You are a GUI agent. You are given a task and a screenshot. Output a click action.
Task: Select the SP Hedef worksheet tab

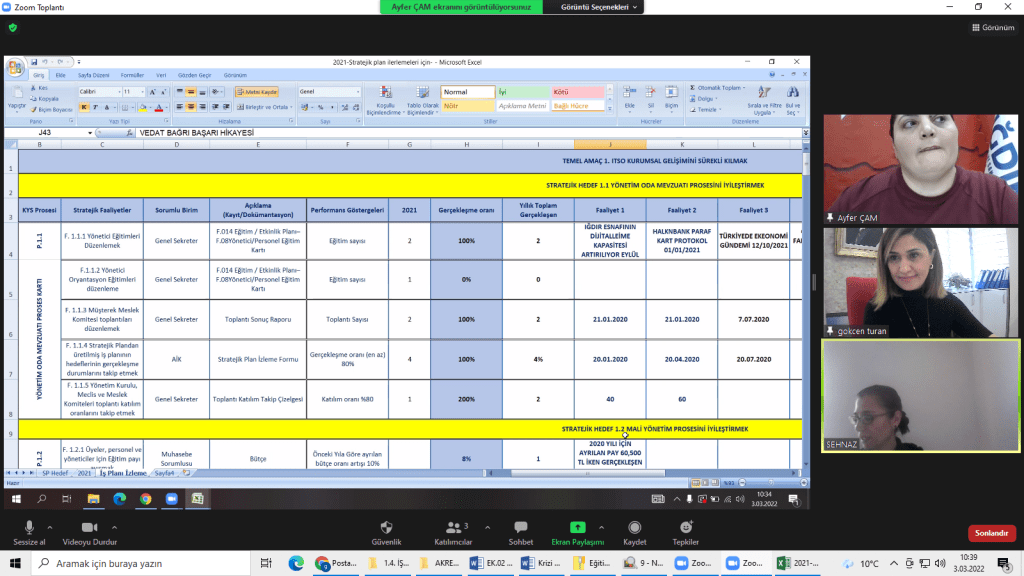tap(53, 472)
